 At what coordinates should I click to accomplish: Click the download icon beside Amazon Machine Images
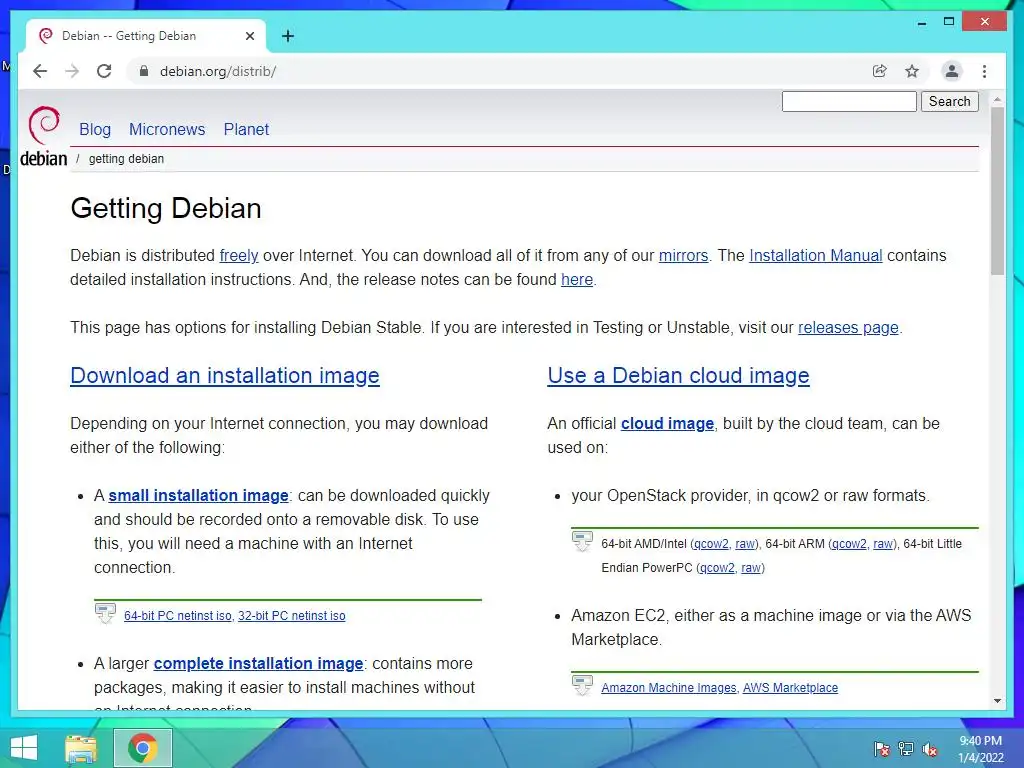[582, 685]
